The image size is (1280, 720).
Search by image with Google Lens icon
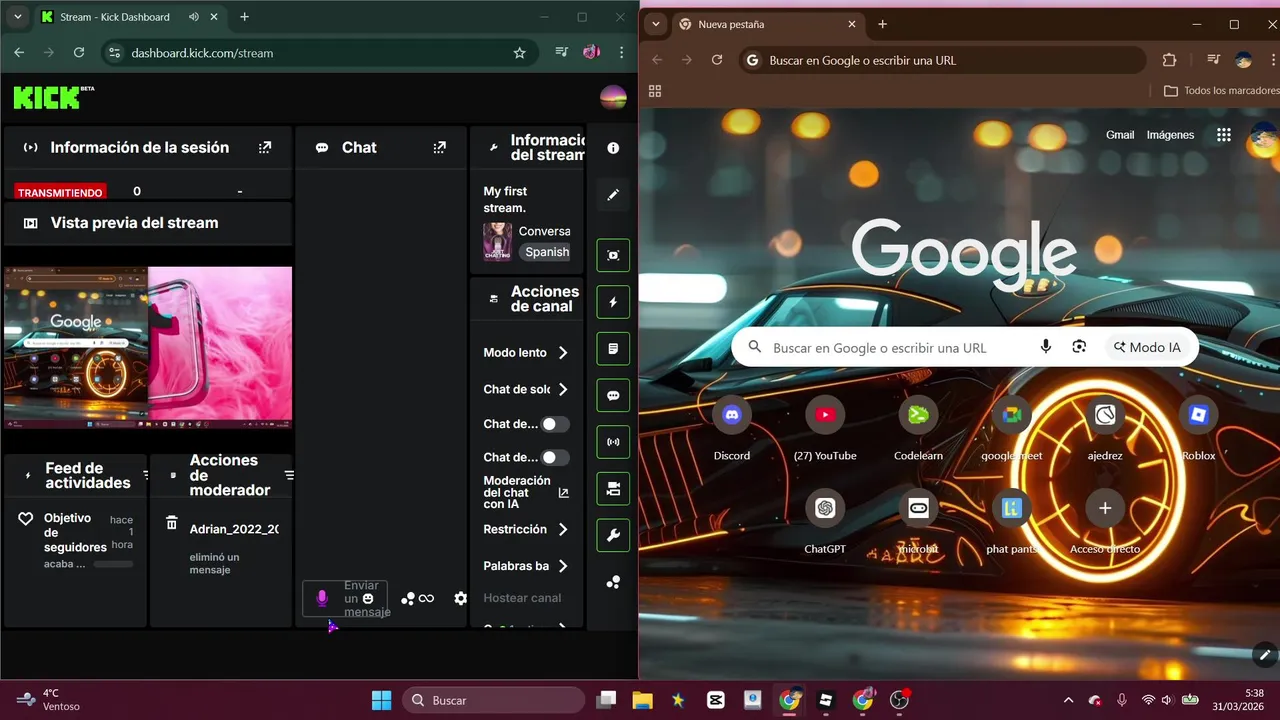coord(1079,347)
